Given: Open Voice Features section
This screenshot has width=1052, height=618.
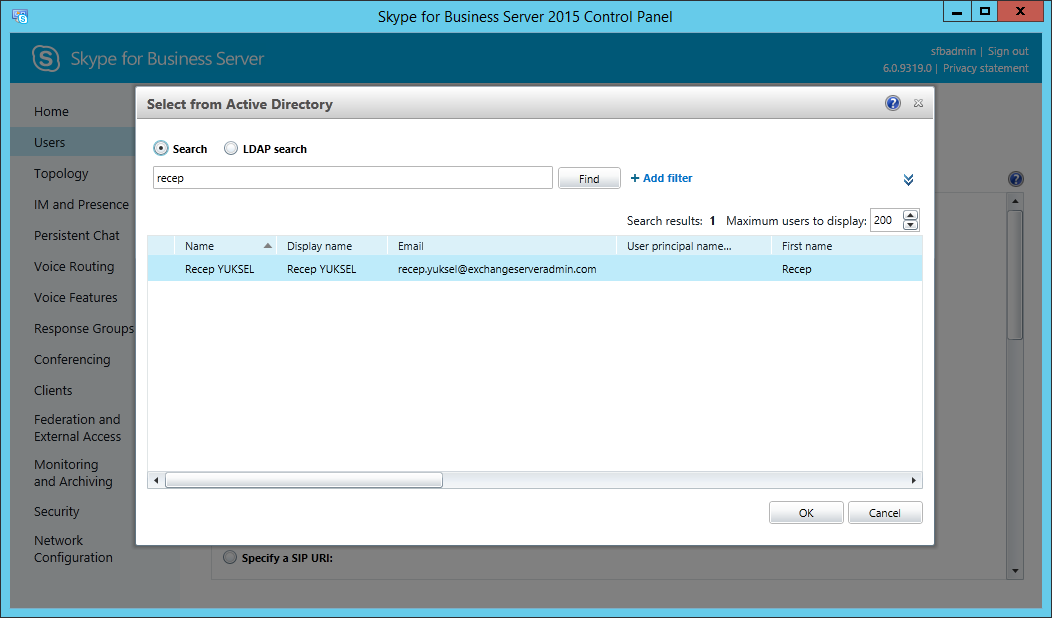Looking at the screenshot, I should [x=75, y=297].
